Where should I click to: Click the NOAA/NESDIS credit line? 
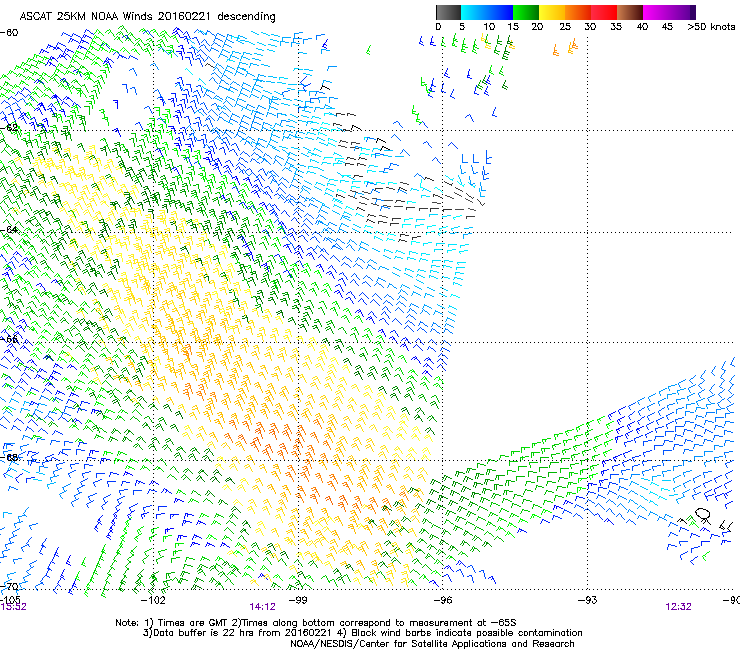pyautogui.click(x=432, y=644)
